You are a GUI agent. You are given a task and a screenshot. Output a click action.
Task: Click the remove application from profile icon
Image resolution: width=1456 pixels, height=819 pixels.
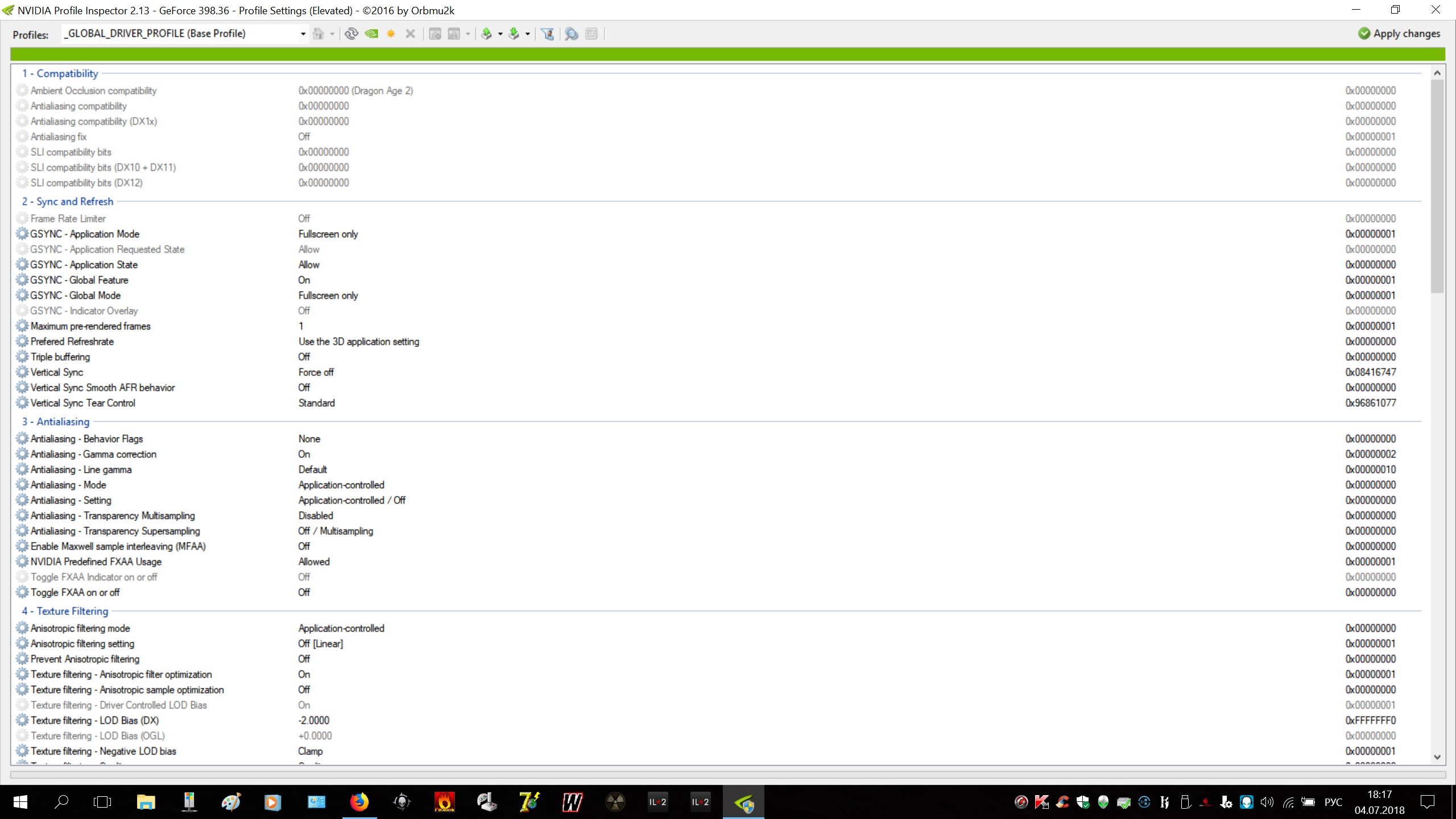(454, 34)
